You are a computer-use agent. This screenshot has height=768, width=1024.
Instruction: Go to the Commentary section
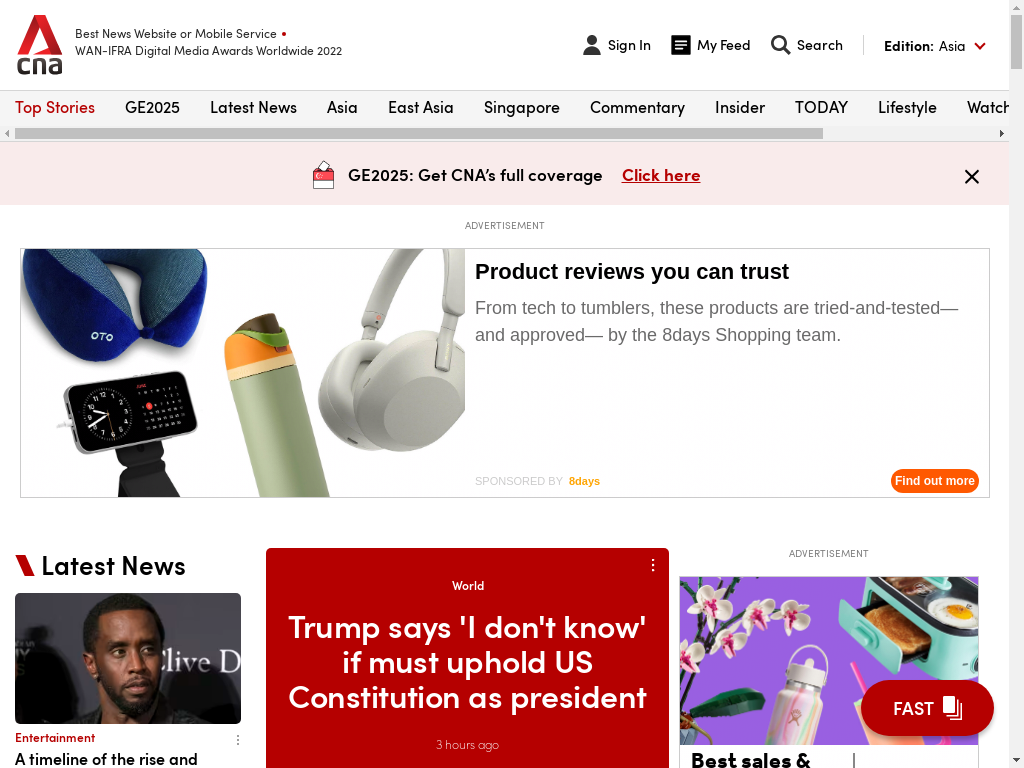point(637,107)
